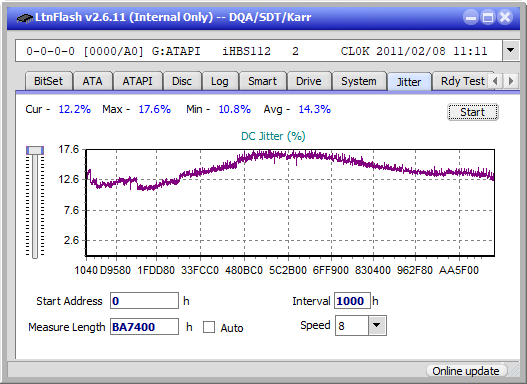Select the Jitter tab
This screenshot has width=527, height=384.
pos(409,82)
